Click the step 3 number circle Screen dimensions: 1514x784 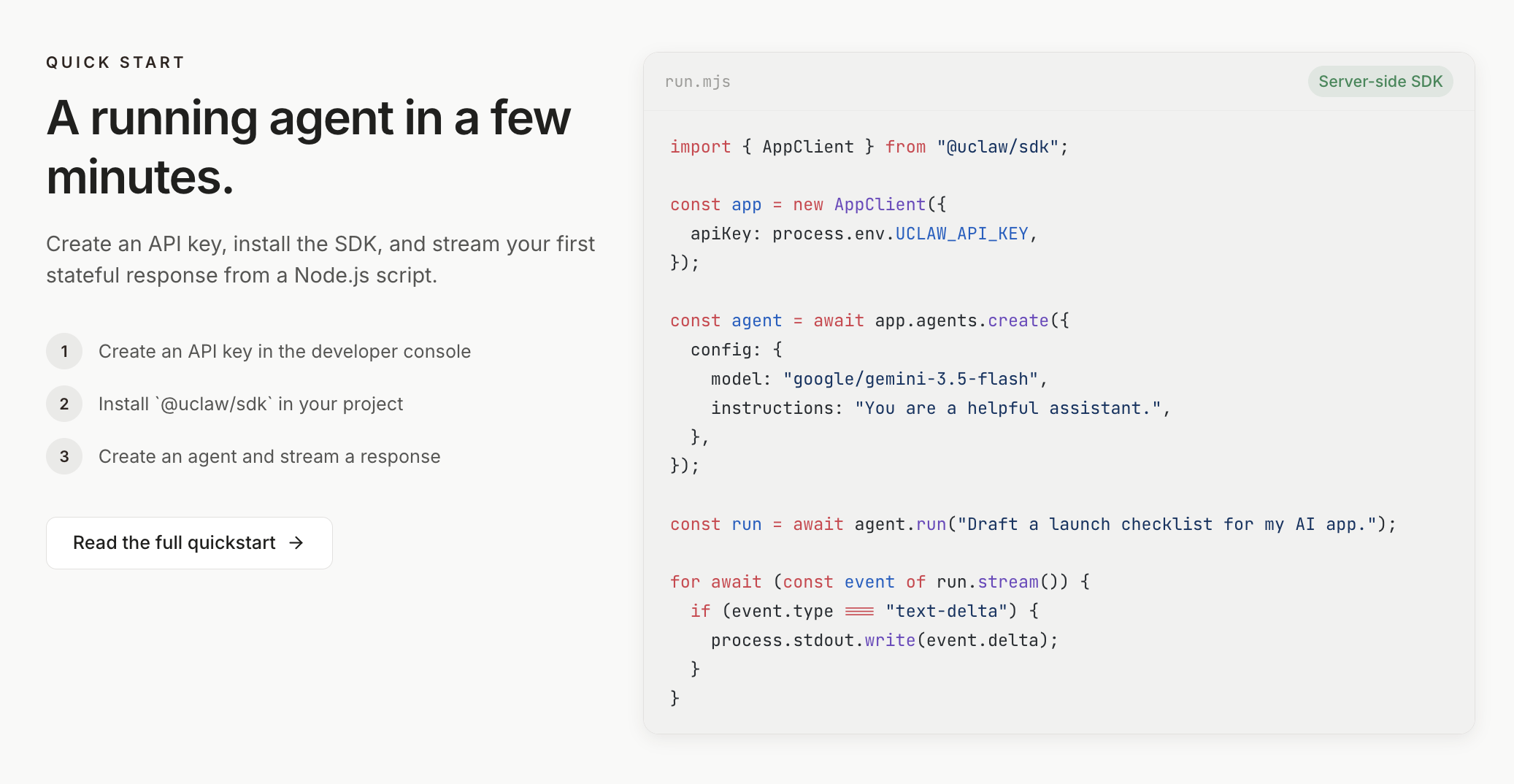click(x=64, y=457)
